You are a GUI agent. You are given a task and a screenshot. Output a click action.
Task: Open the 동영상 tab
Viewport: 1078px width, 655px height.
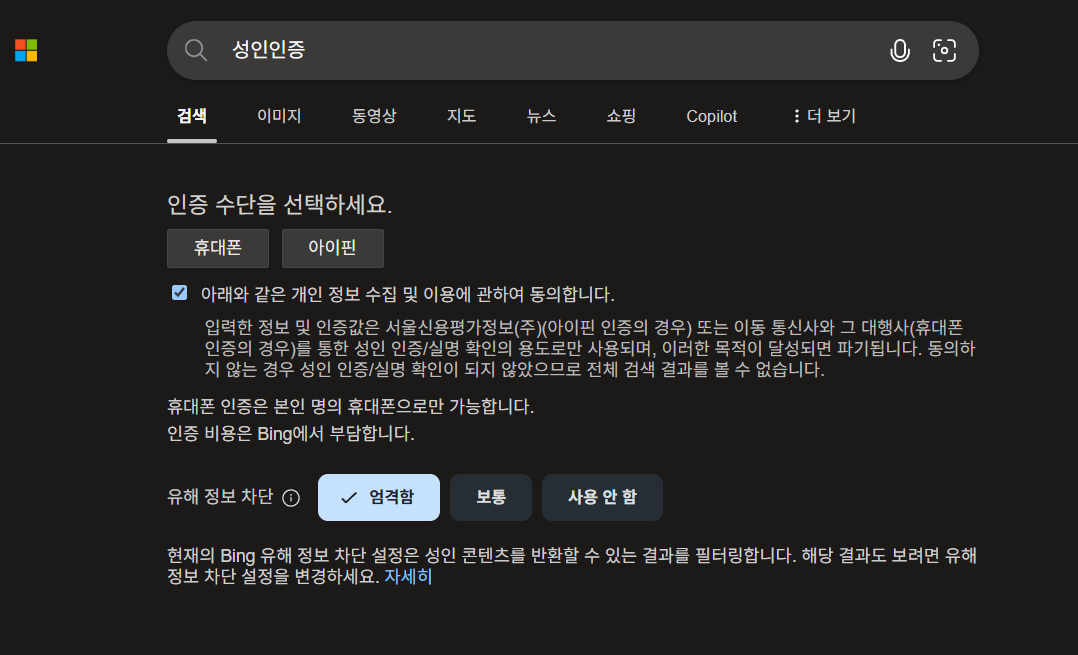(x=374, y=116)
